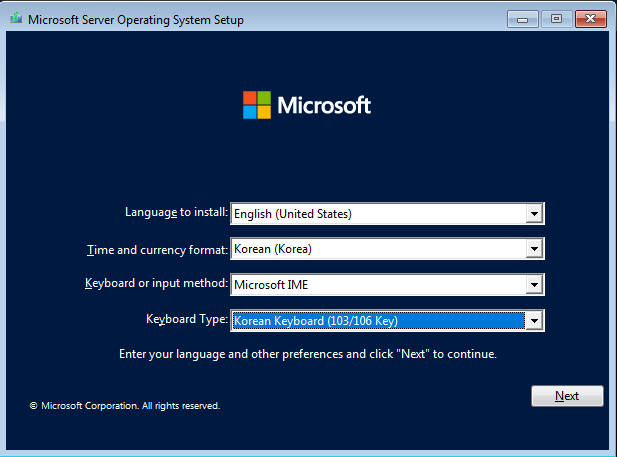Click the 'Time and currency format:' label
The width and height of the screenshot is (617, 457).
pos(157,250)
